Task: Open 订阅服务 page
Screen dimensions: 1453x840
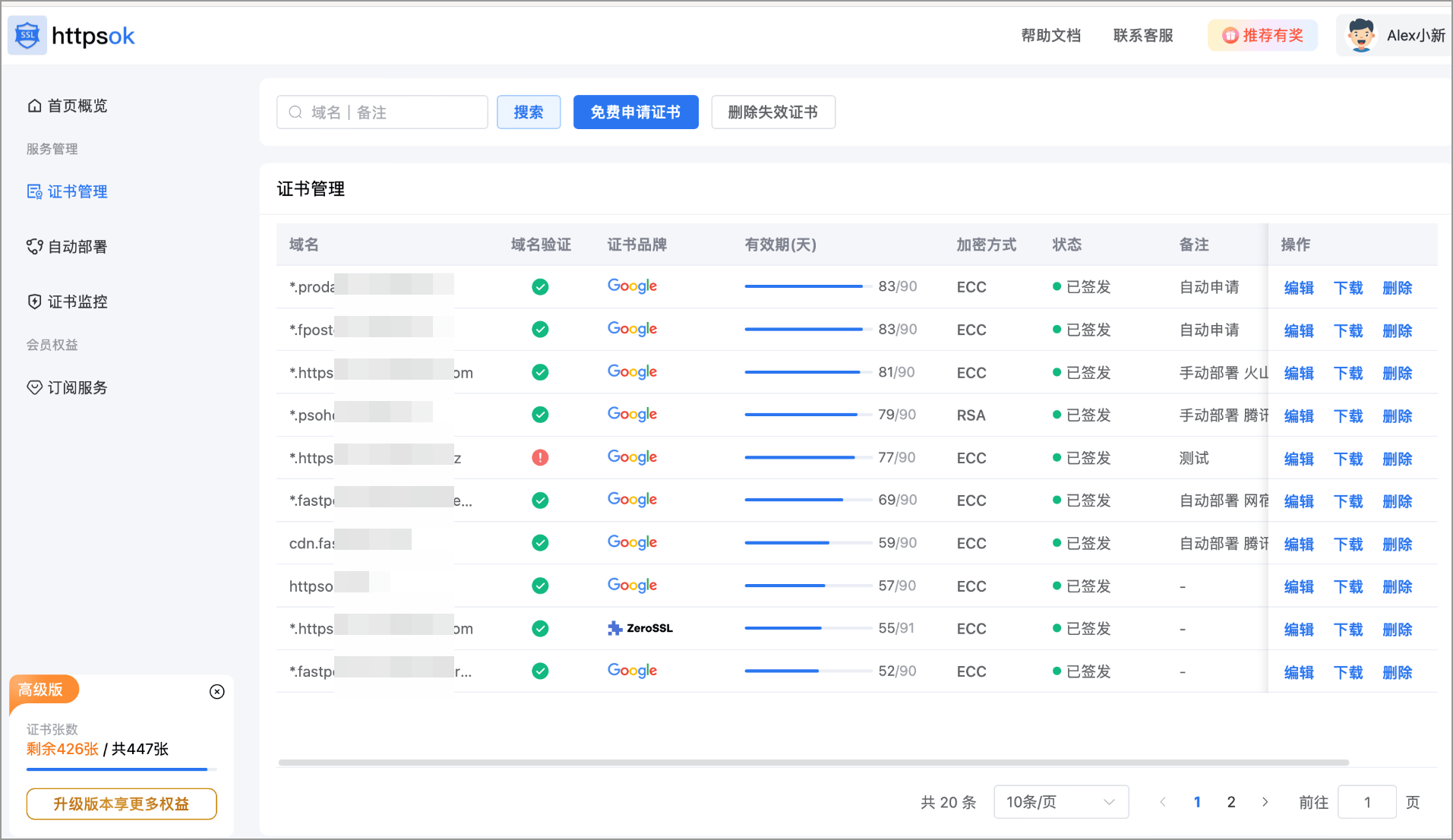Action: [67, 387]
